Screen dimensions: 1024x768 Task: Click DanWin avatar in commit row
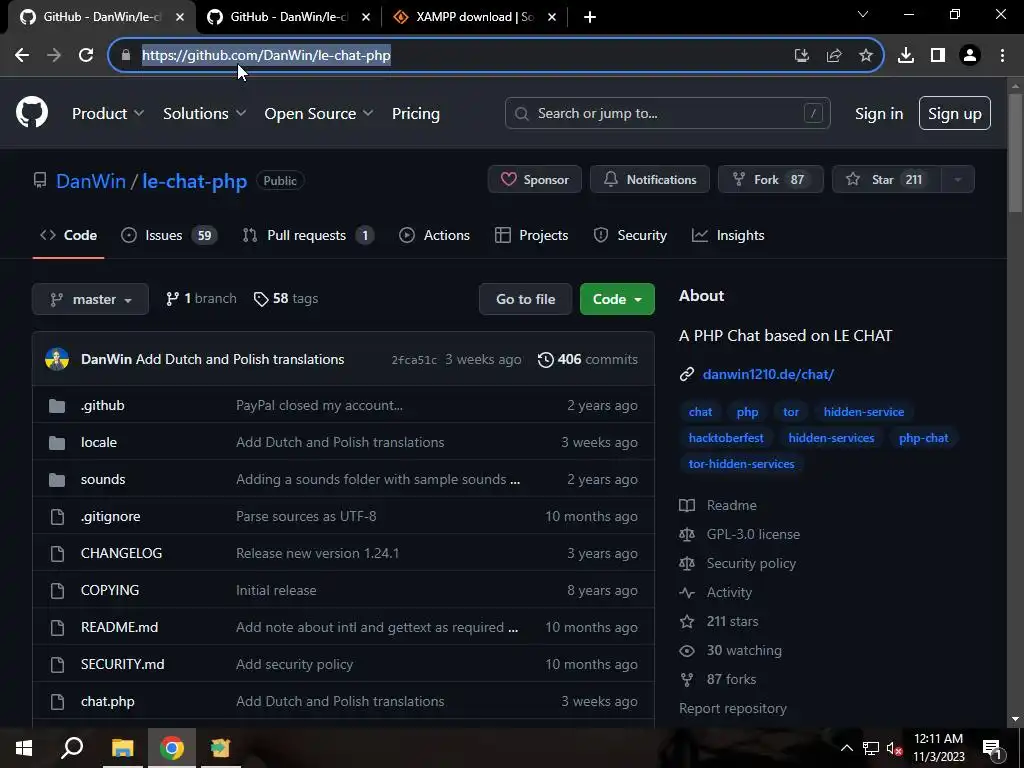click(57, 359)
